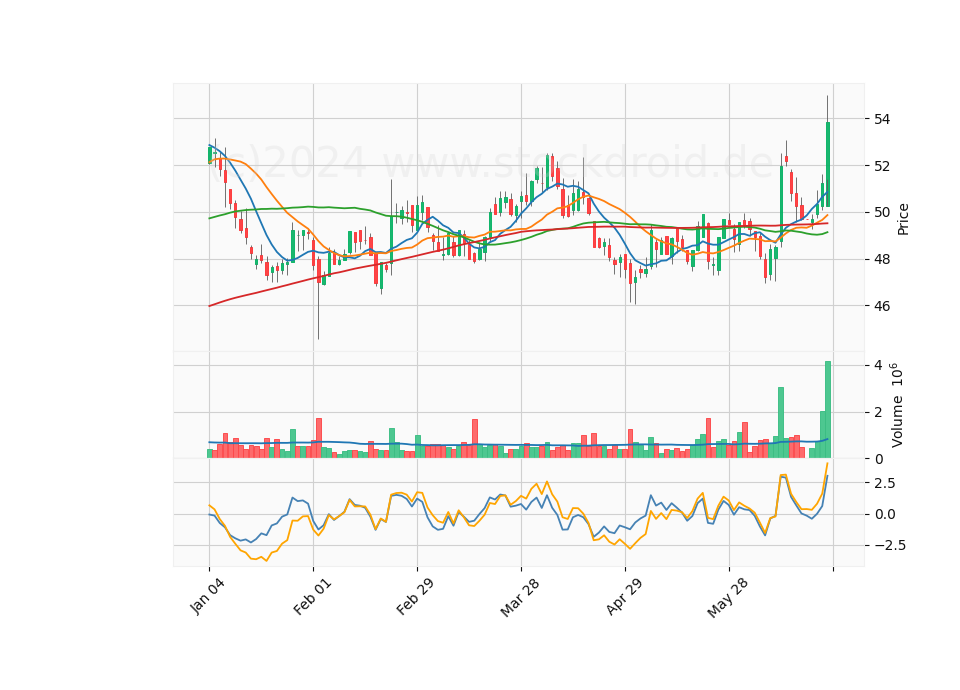Click the oscillator axis value 2.5
The image size is (960, 690).
(x=883, y=483)
